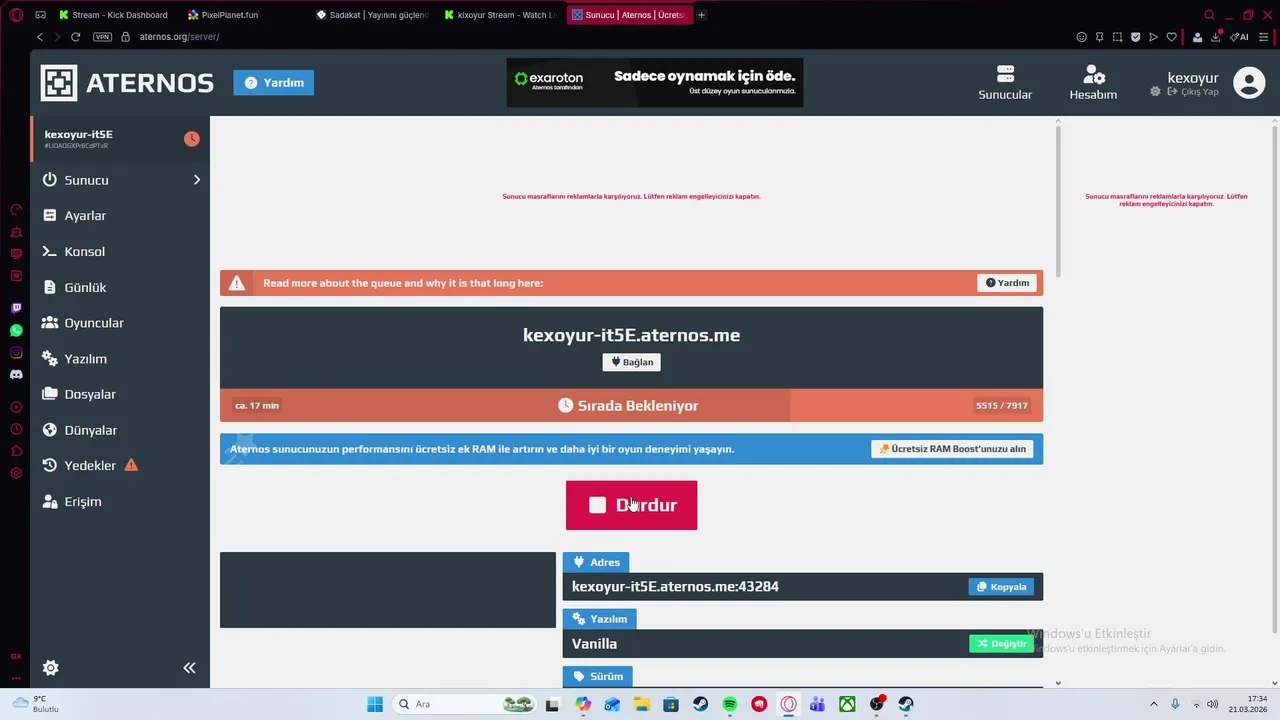Open Dosyalar in the sidebar
This screenshot has height=720, width=1280.
point(90,394)
